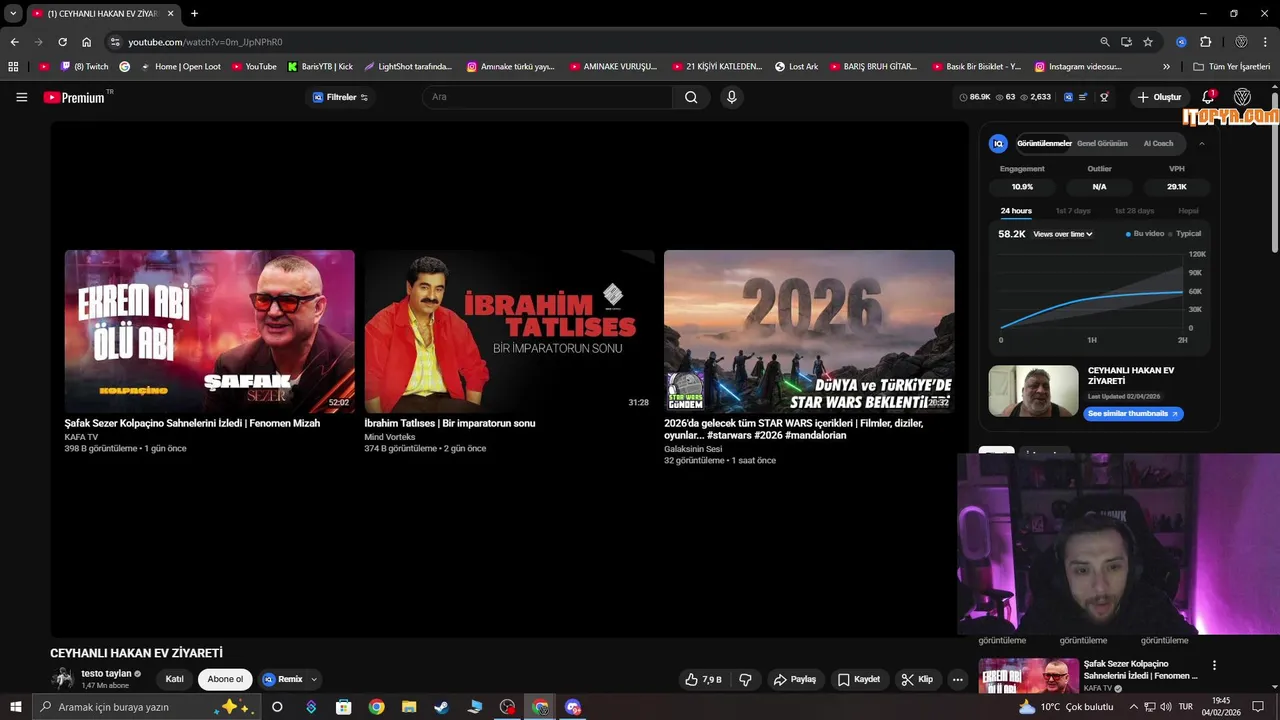Open the Chrome apps grid in bookmarks bar
This screenshot has height=720, width=1280.
(x=13, y=67)
